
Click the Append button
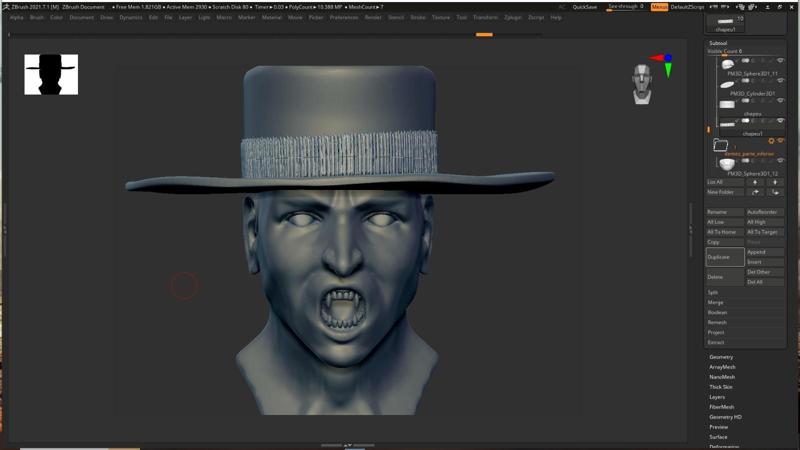765,252
